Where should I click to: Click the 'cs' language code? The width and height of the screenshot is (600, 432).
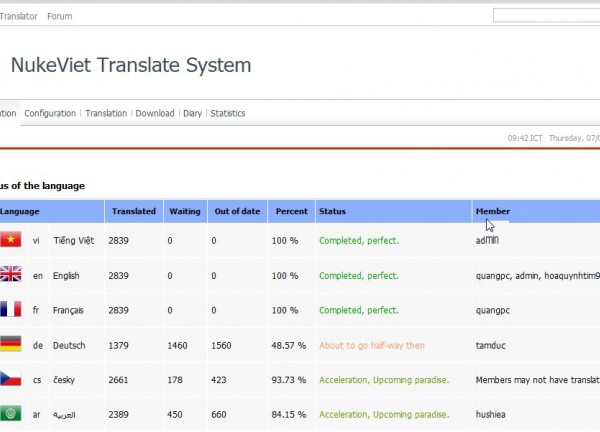[x=37, y=380]
